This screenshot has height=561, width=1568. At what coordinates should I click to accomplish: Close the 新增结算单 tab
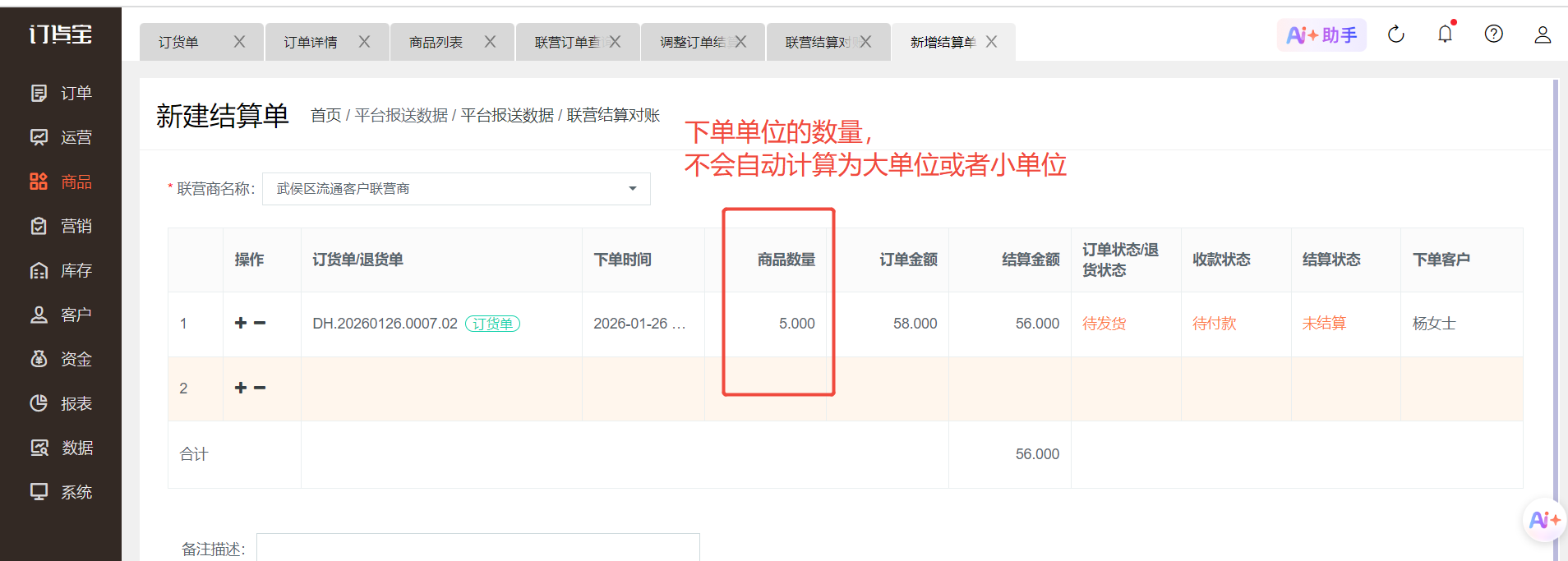click(x=991, y=42)
